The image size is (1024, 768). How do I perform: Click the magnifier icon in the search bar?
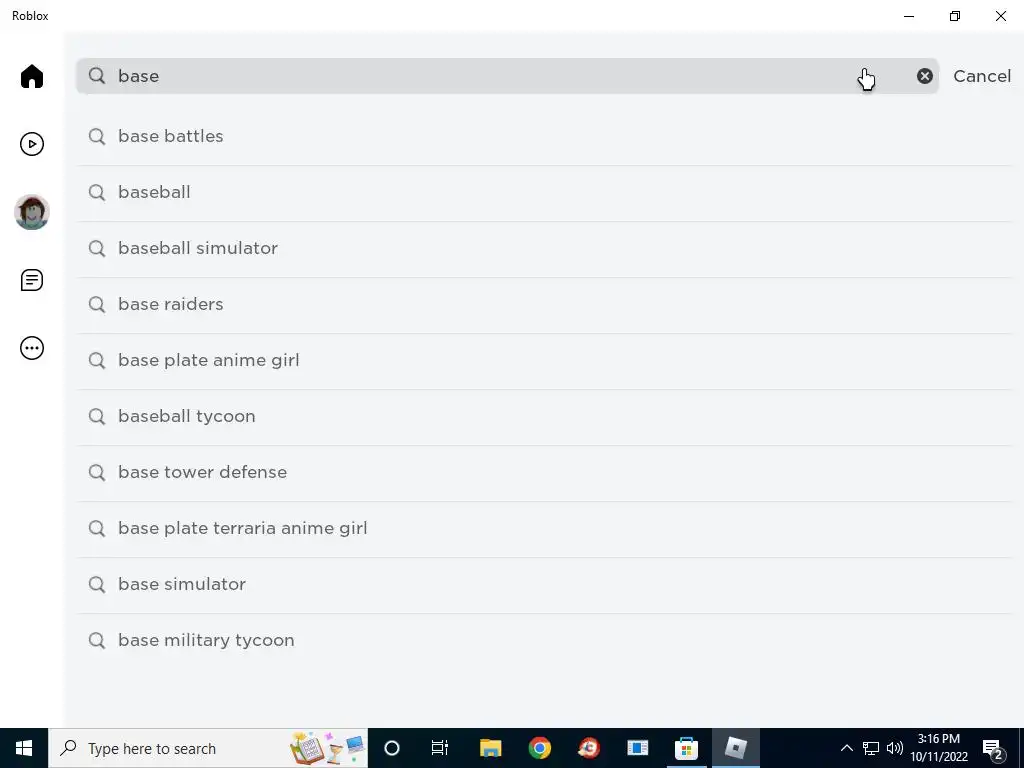[x=97, y=76]
